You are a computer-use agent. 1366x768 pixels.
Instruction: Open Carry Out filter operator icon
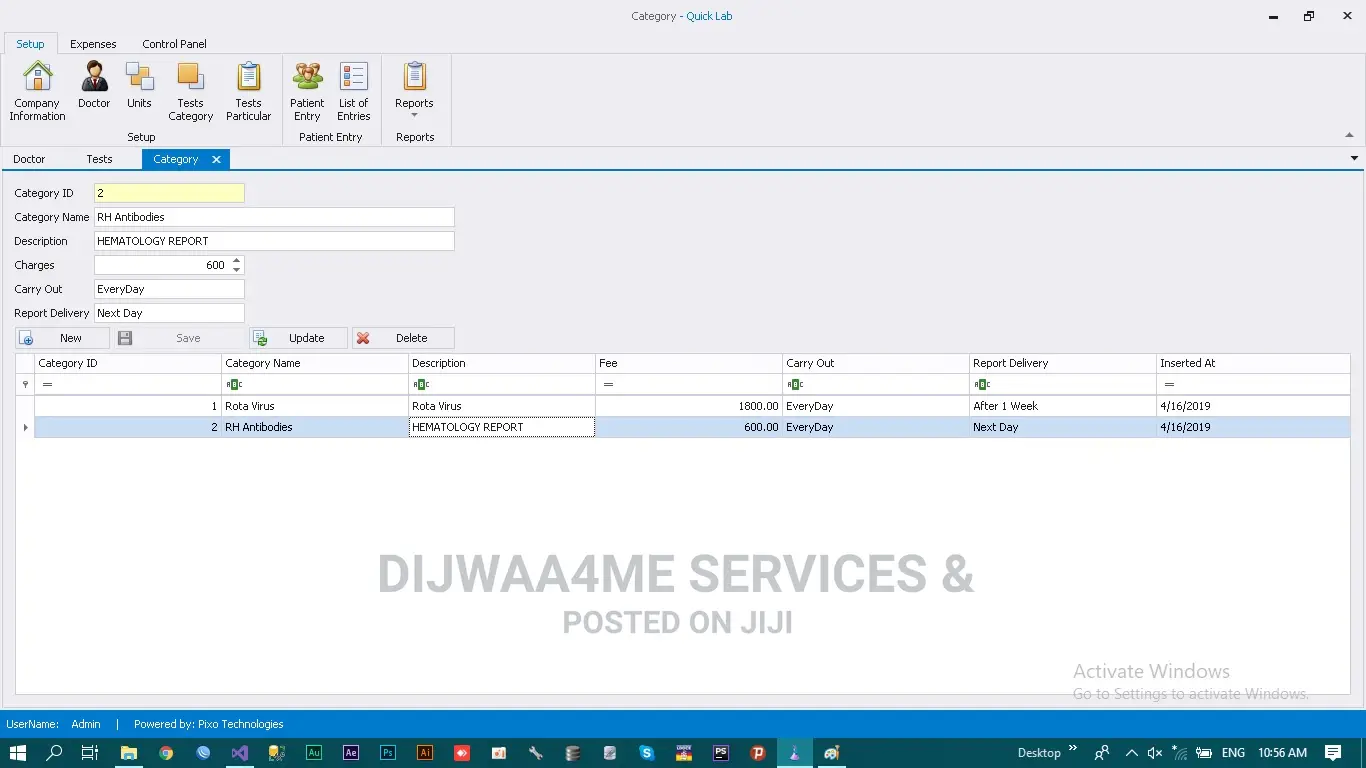point(795,385)
